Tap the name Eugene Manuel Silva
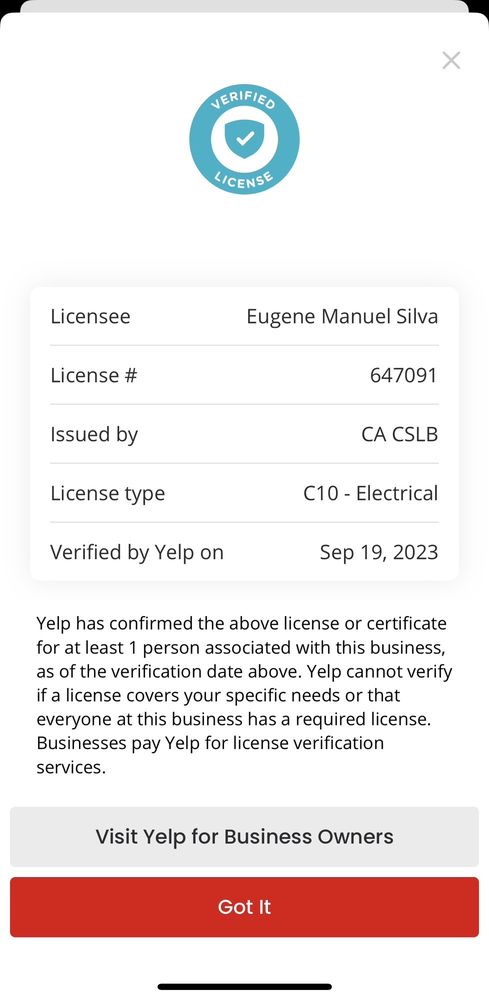This screenshot has height=1000, width=489. click(x=342, y=316)
